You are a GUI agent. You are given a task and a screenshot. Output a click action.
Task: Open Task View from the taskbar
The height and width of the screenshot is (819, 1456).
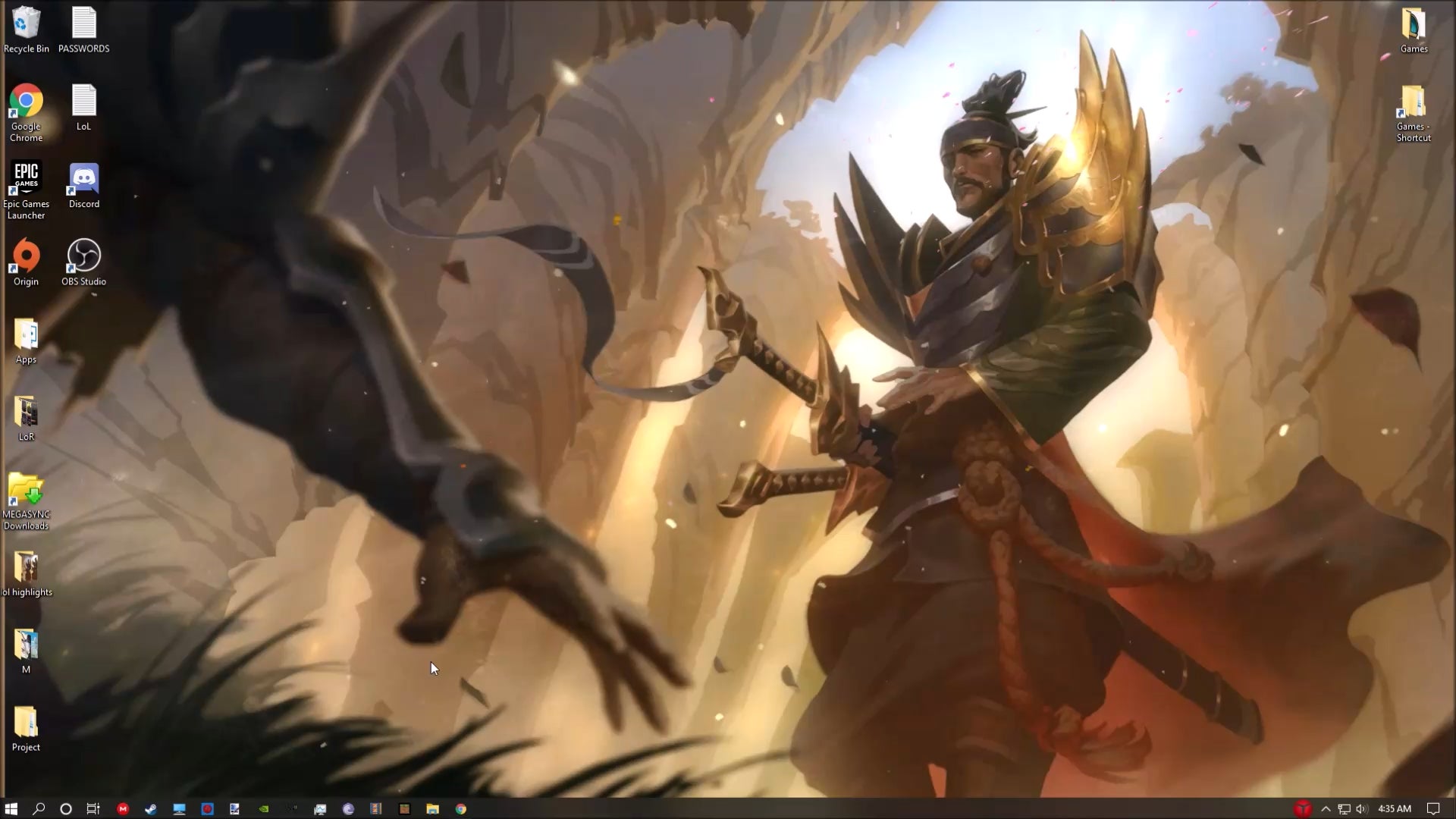coord(93,809)
